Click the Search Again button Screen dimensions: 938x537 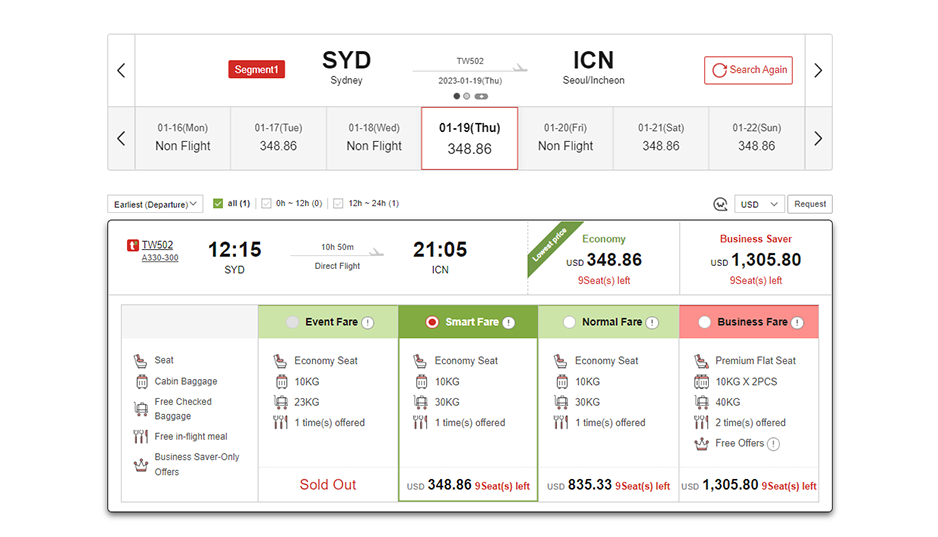748,70
